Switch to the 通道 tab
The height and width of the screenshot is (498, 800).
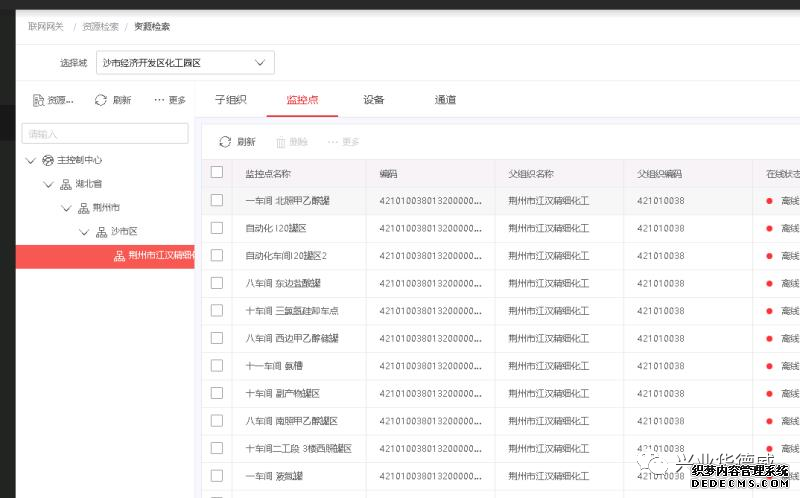(445, 99)
